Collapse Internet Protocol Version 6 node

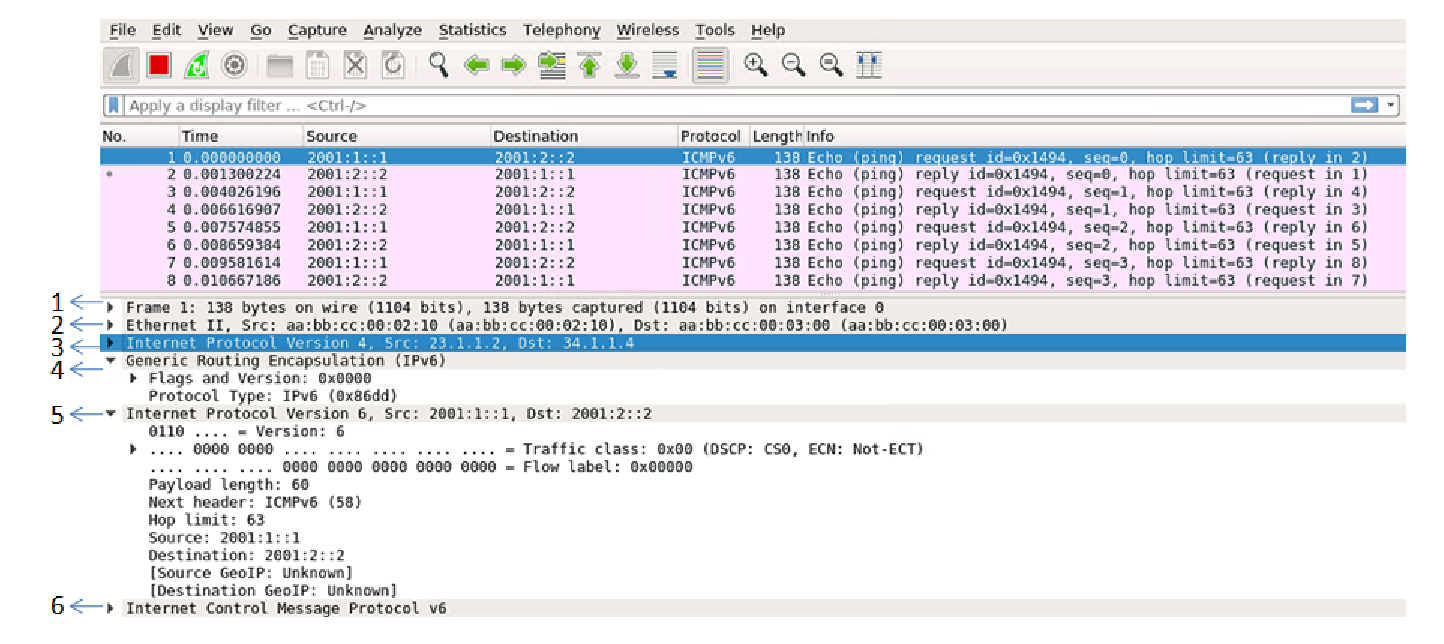[110, 413]
